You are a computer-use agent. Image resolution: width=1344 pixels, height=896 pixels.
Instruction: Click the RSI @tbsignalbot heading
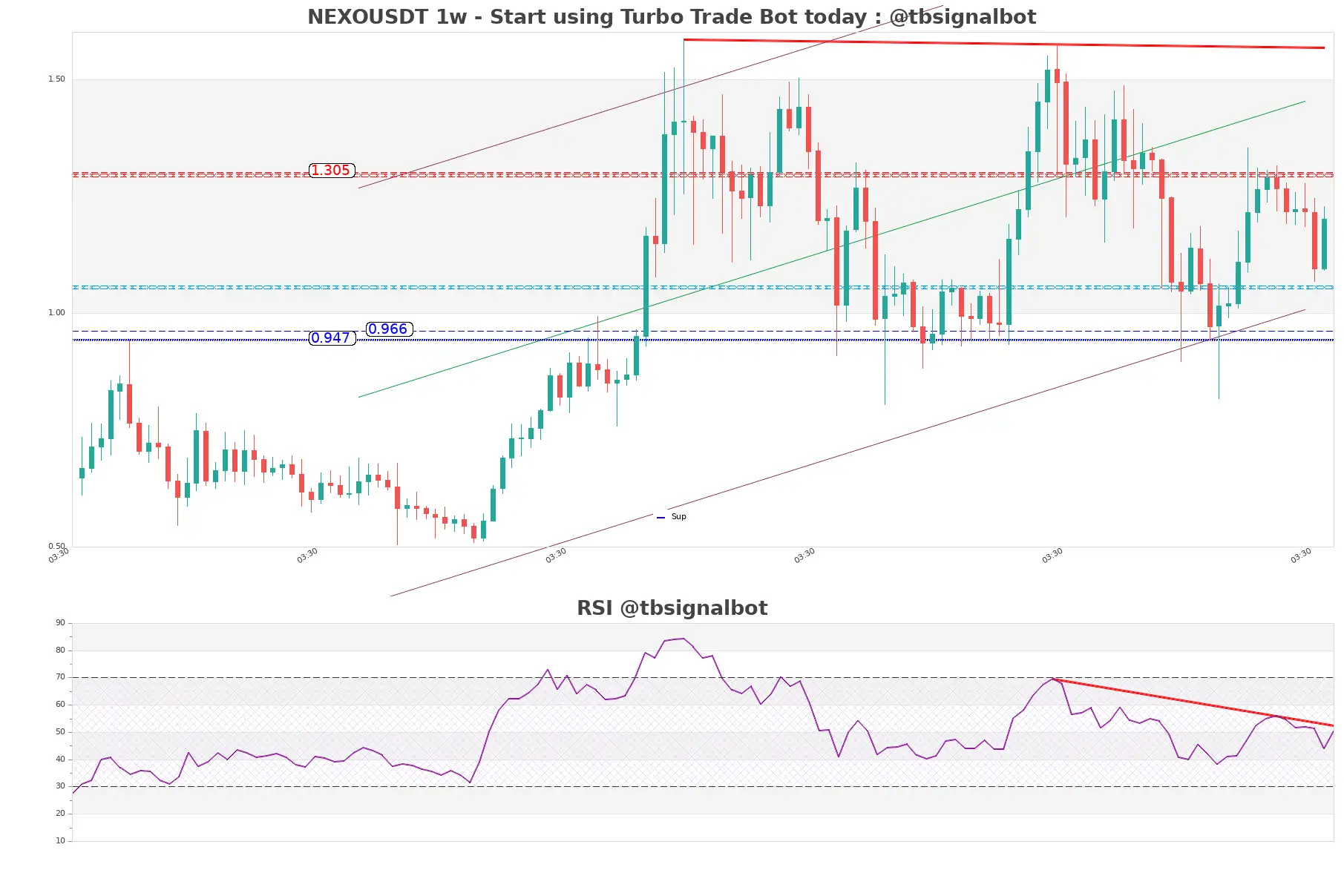[x=672, y=608]
